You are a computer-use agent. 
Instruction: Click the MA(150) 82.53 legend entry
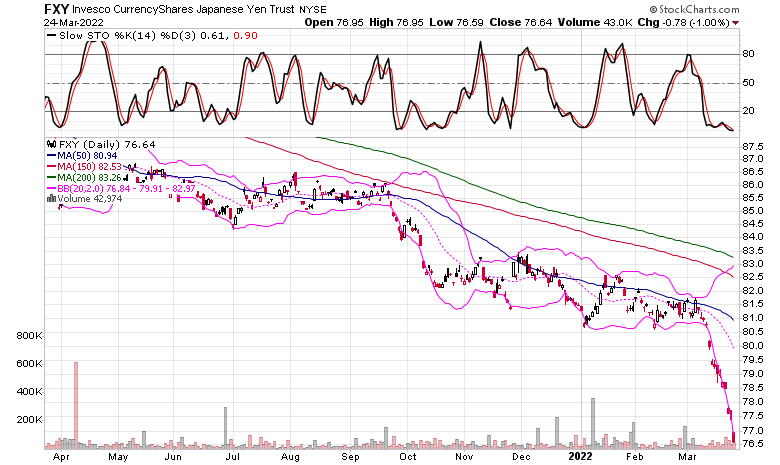click(84, 166)
